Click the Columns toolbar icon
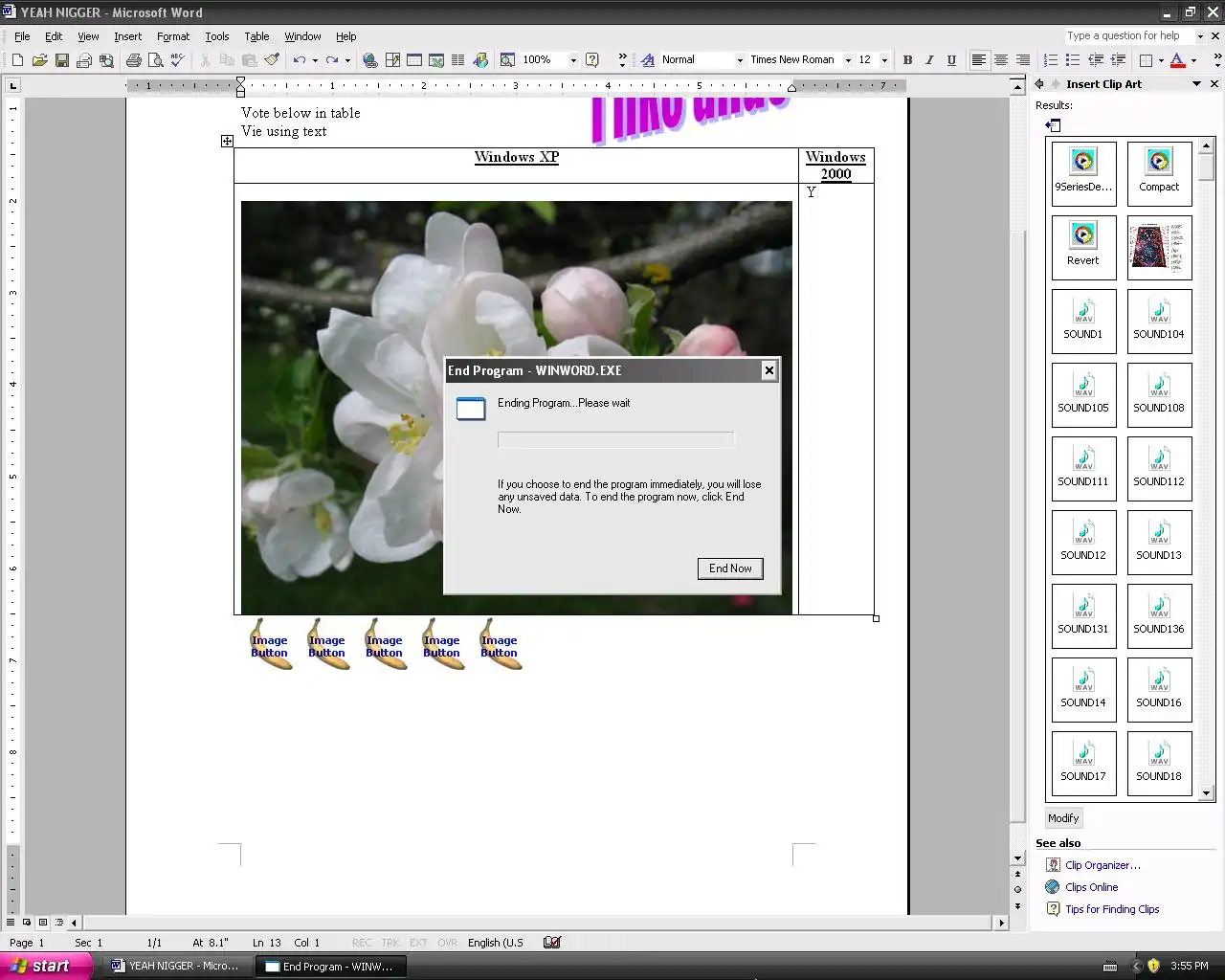The image size is (1225, 980). 458,60
